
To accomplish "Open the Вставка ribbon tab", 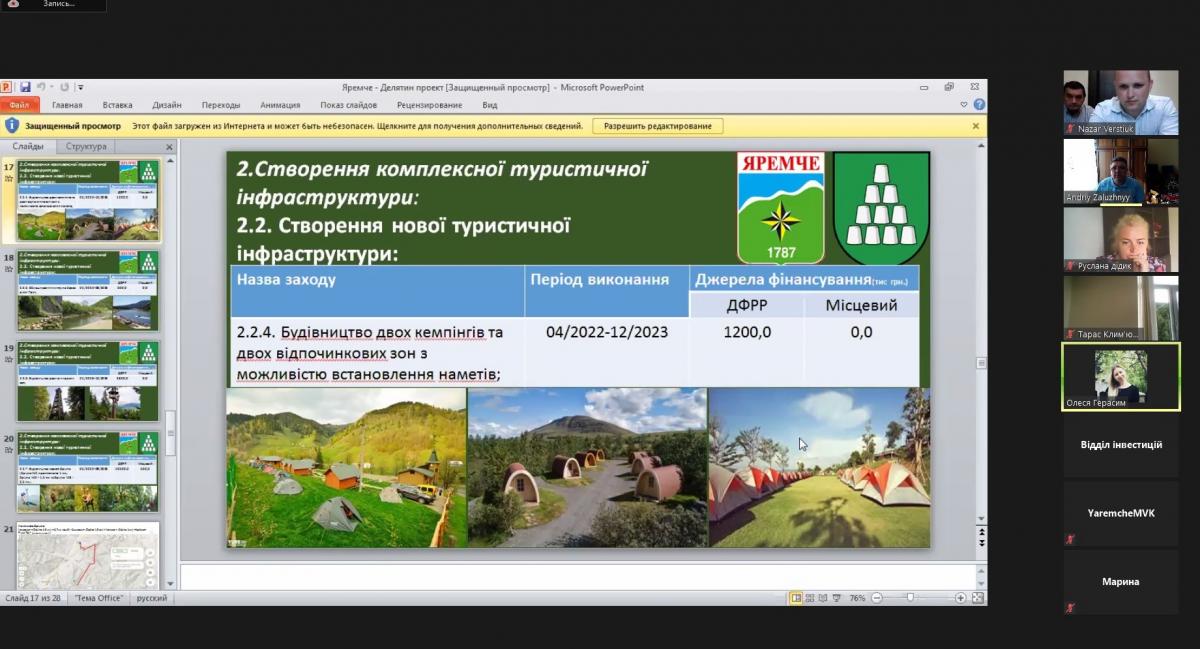I will [x=117, y=105].
